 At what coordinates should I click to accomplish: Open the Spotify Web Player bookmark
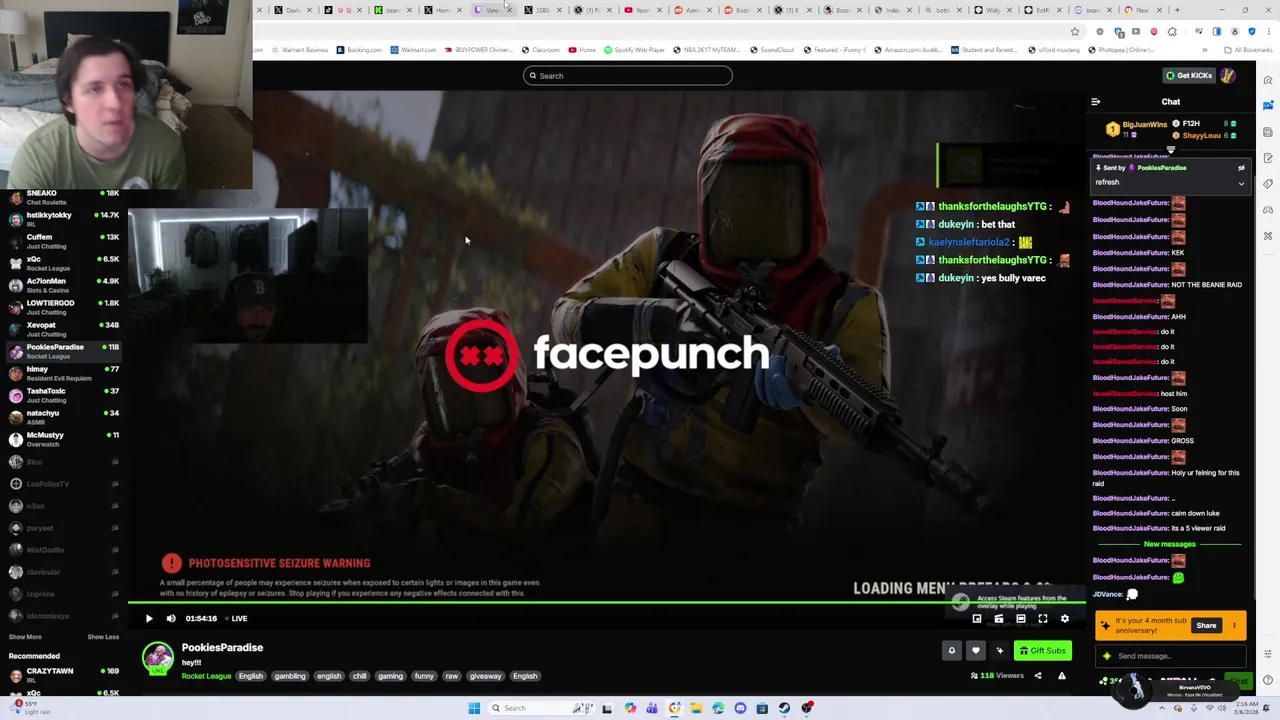click(634, 50)
